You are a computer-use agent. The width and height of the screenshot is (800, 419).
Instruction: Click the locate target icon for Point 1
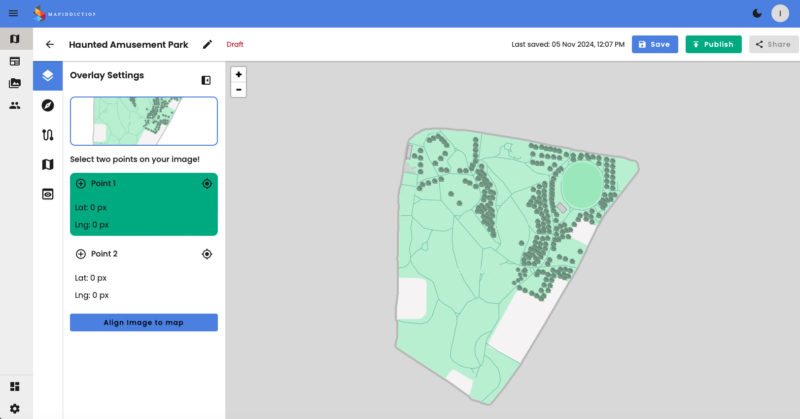(206, 184)
